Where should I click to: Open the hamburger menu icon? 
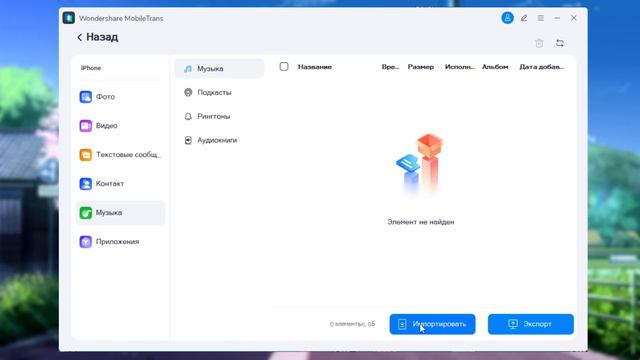coord(540,18)
